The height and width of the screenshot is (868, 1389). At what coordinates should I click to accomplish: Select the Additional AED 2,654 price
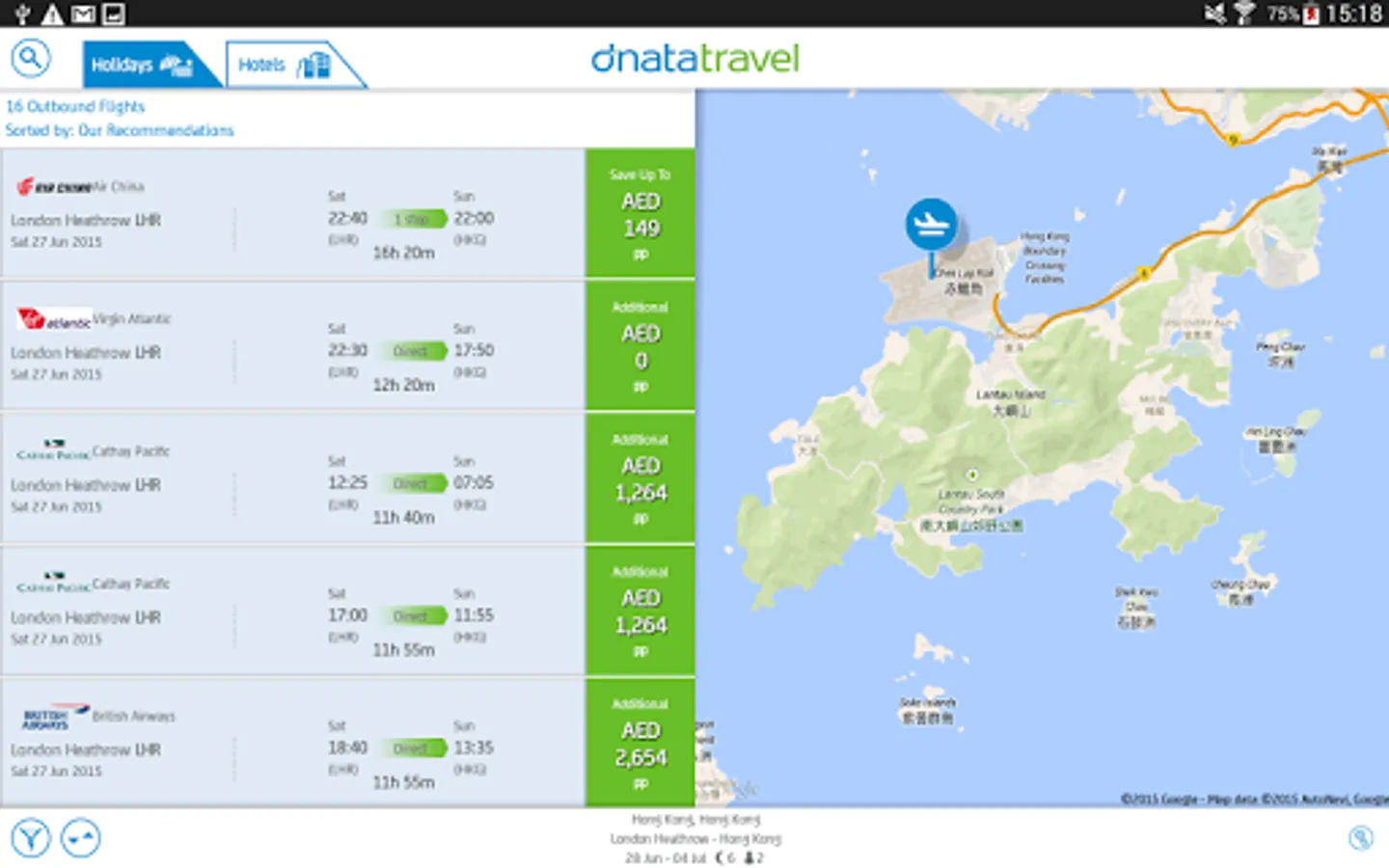[x=640, y=743]
